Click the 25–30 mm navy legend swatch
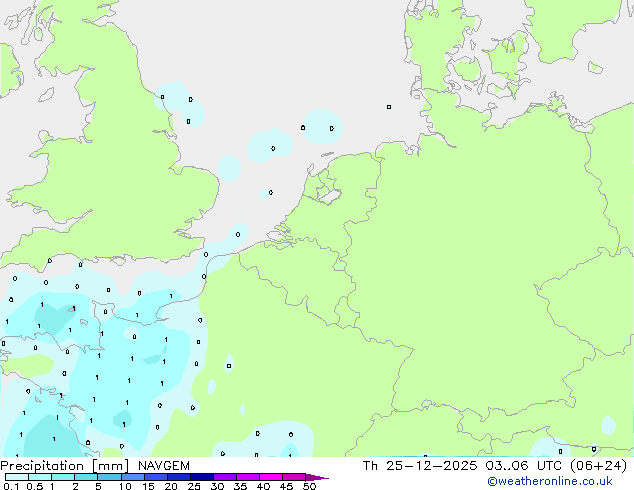The width and height of the screenshot is (634, 490). click(x=202, y=477)
